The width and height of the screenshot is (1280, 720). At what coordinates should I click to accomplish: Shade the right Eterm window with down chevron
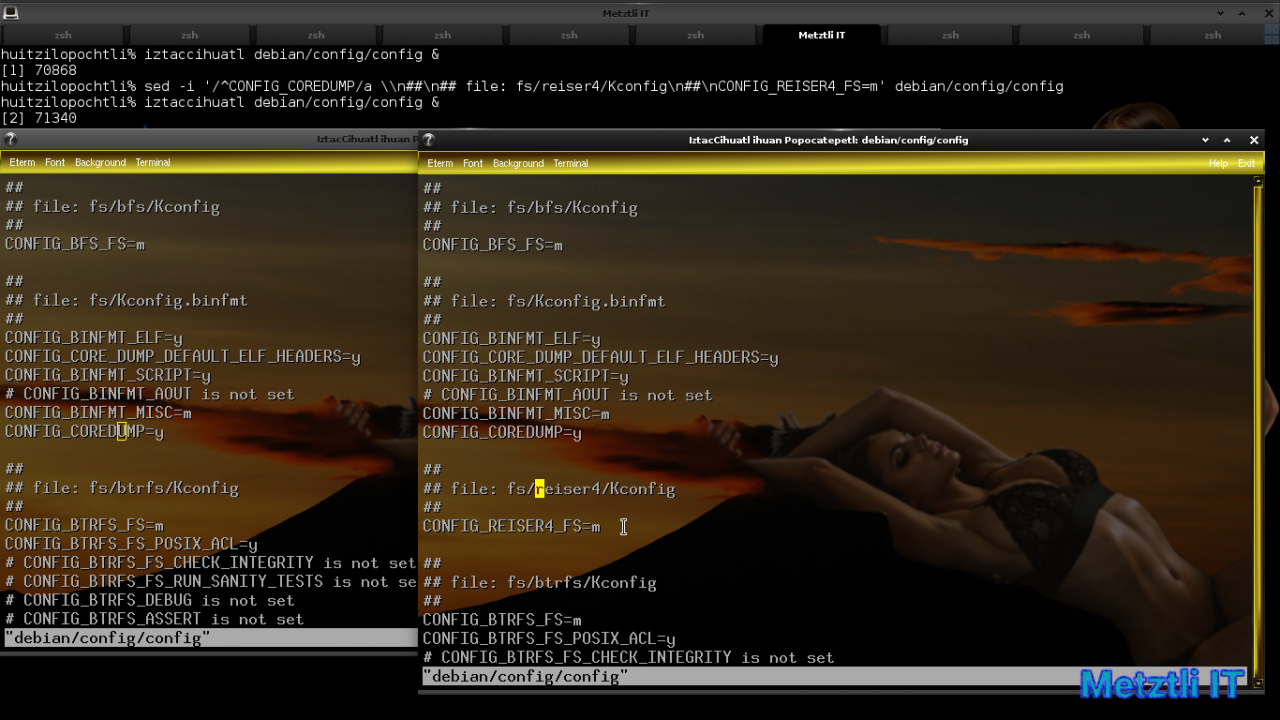click(1206, 140)
